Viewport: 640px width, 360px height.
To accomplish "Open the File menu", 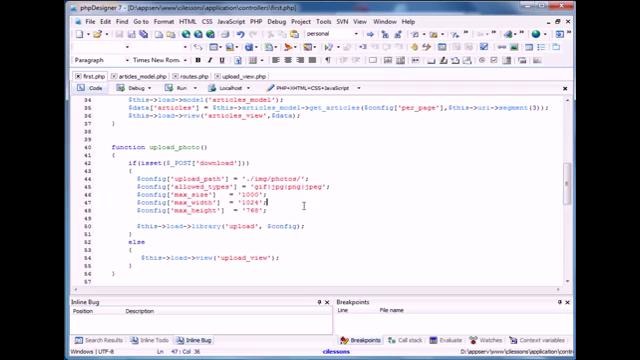I will pyautogui.click(x=90, y=22).
